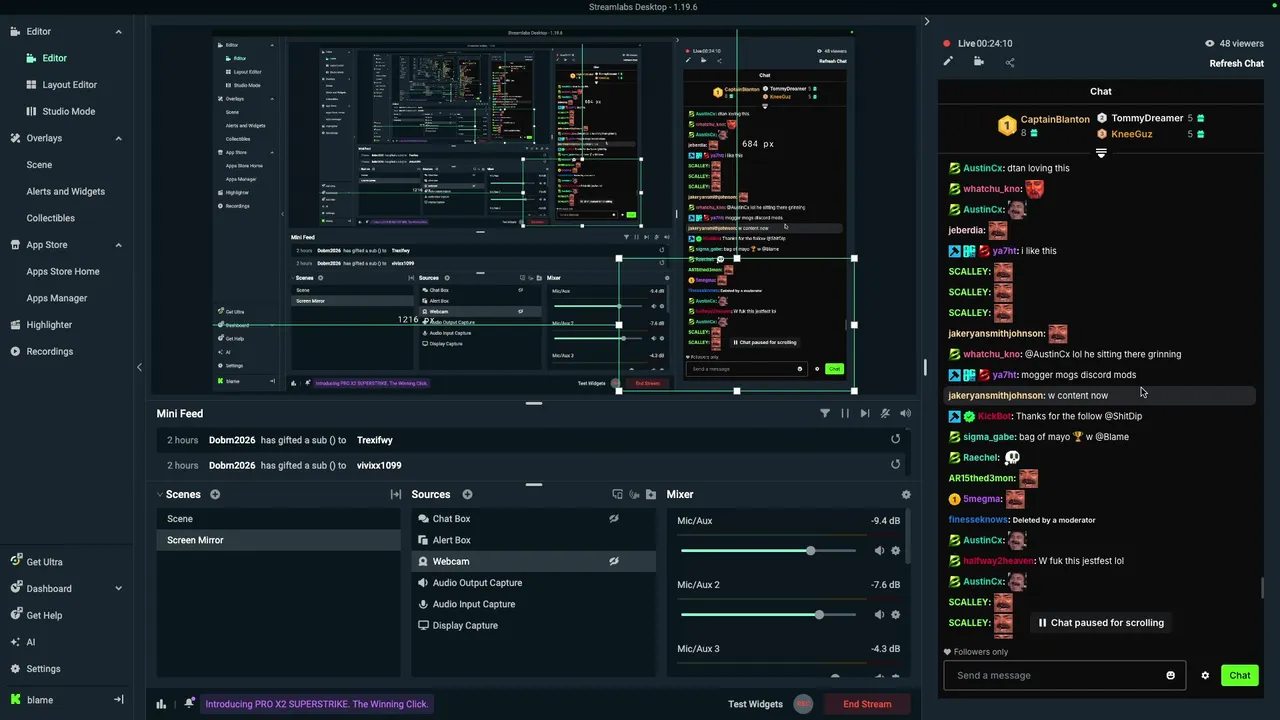Collapse the App Store sidebar section
Image resolution: width=1280 pixels, height=720 pixels.
coord(118,245)
